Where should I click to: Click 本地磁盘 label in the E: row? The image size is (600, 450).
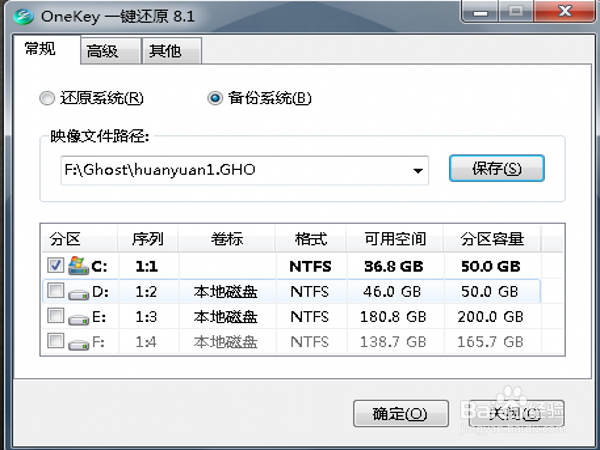click(225, 317)
